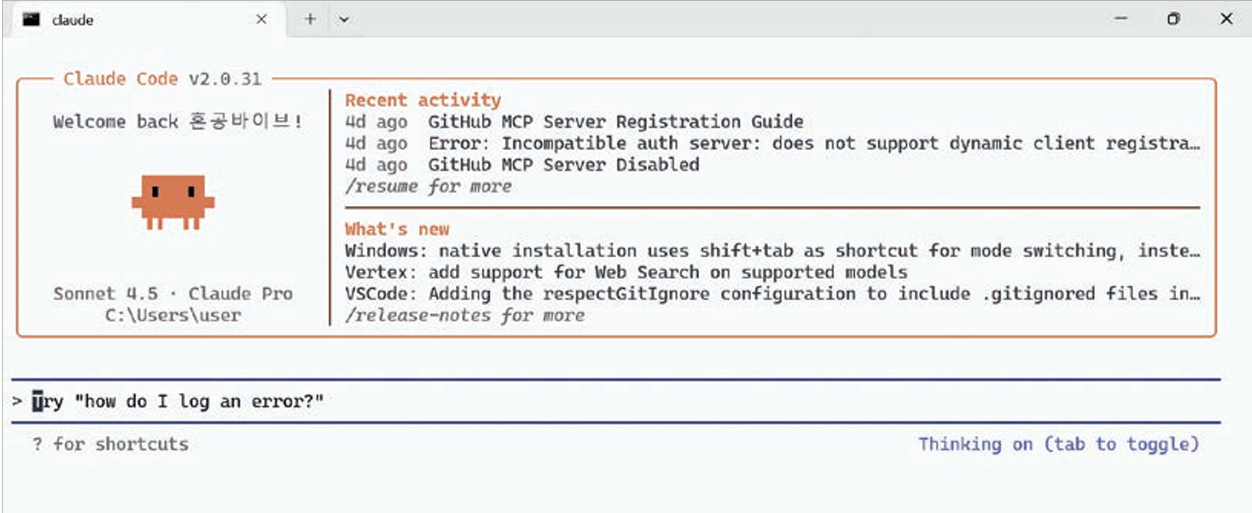Click the What's new heading
This screenshot has width=1252, height=513.
397,229
